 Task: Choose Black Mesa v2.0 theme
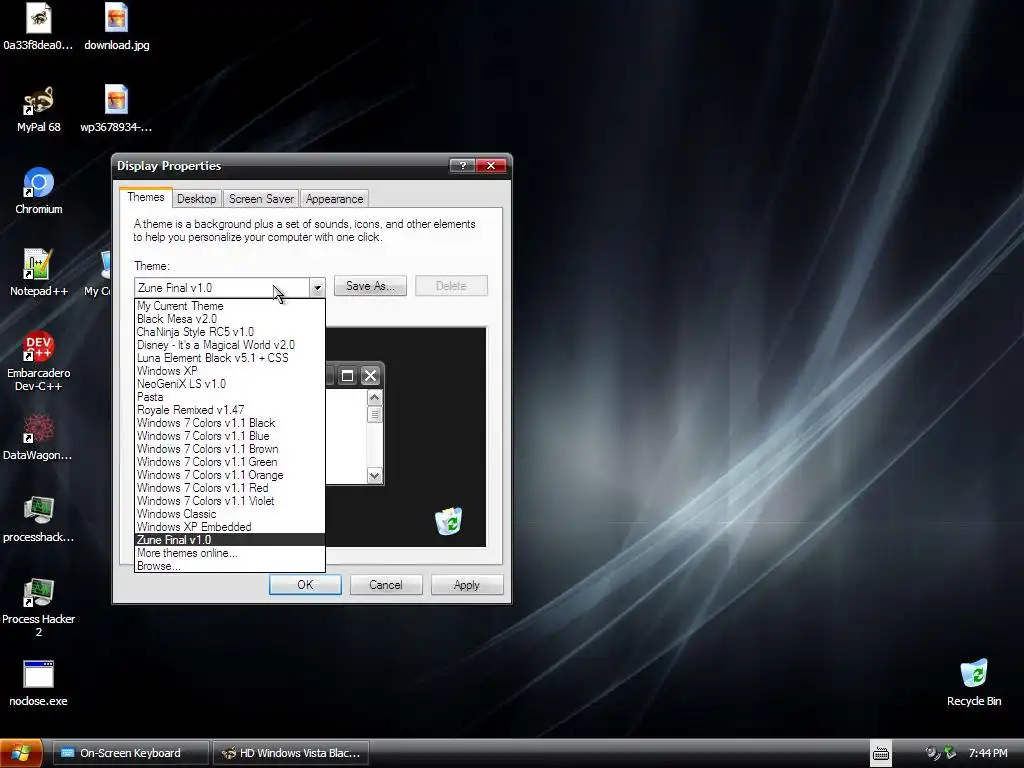pyautogui.click(x=229, y=319)
